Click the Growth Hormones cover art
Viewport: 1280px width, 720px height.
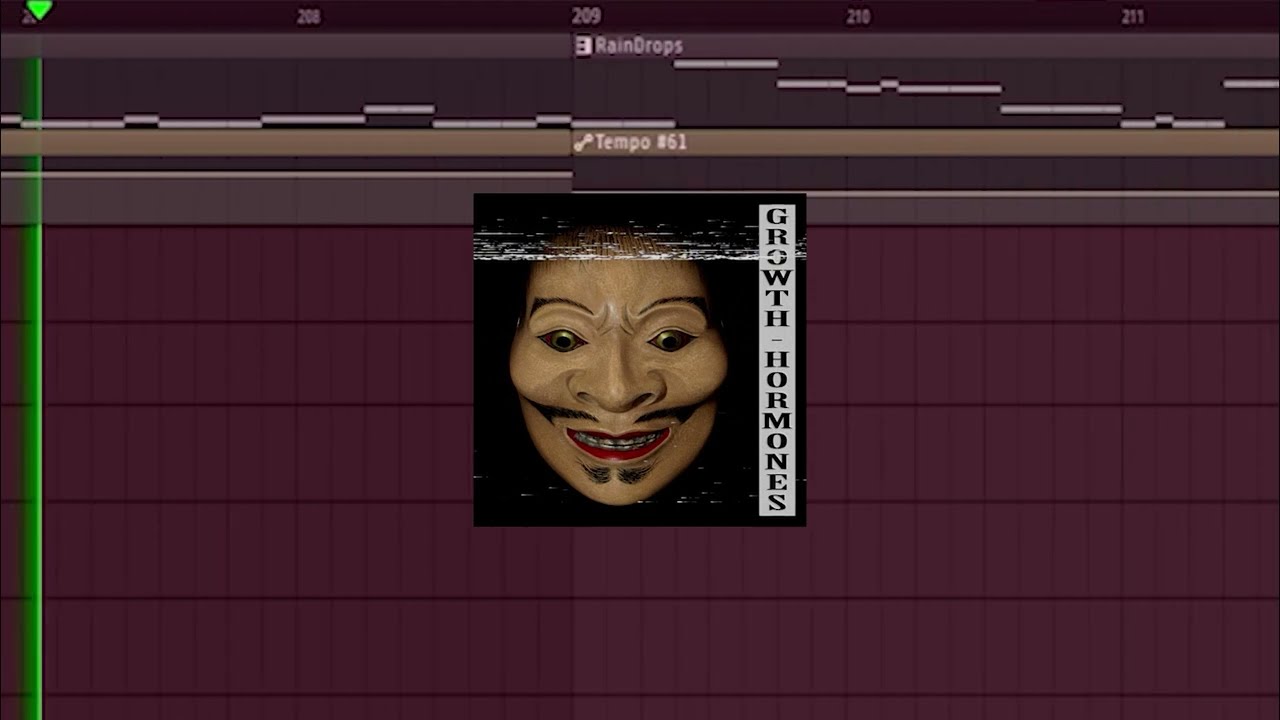pos(640,360)
